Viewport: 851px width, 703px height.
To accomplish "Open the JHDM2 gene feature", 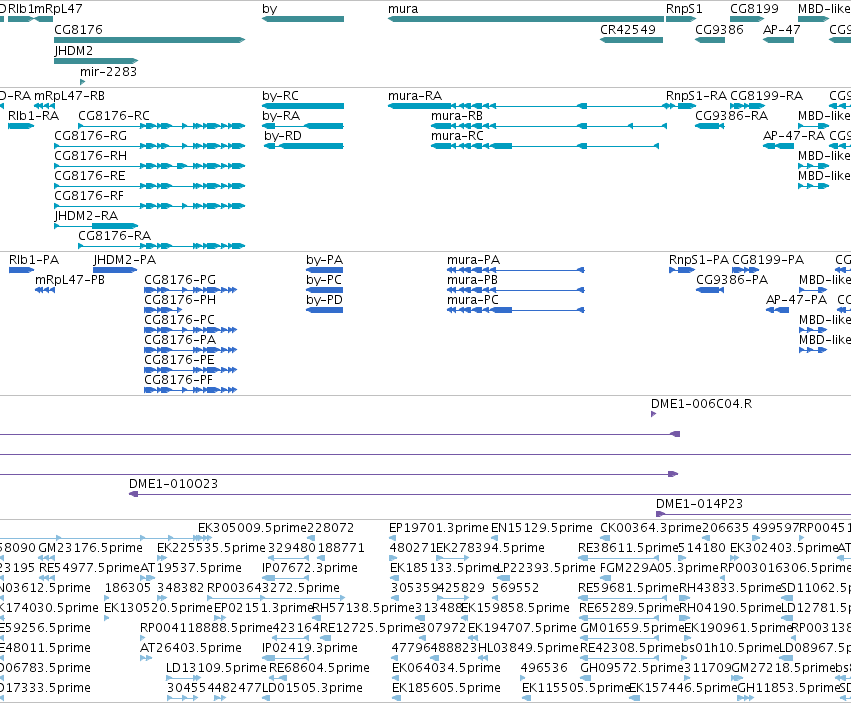I will coord(96,61).
